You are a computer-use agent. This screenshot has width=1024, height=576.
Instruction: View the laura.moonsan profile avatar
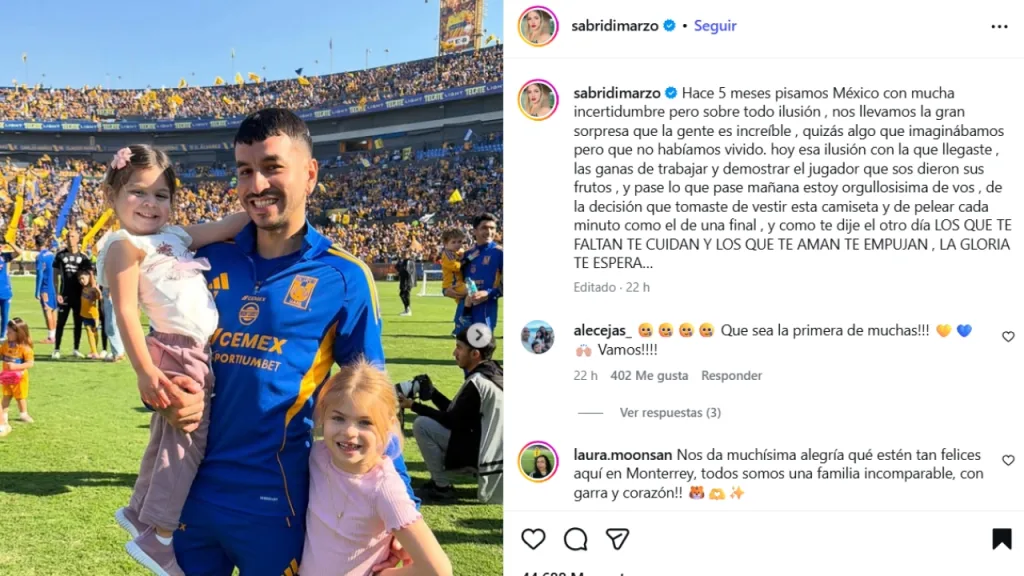click(538, 461)
